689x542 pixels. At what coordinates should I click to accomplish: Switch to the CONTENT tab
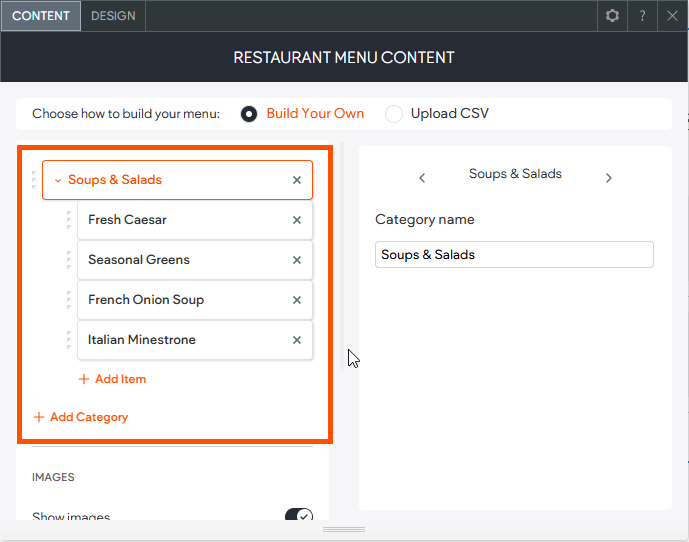pyautogui.click(x=41, y=16)
